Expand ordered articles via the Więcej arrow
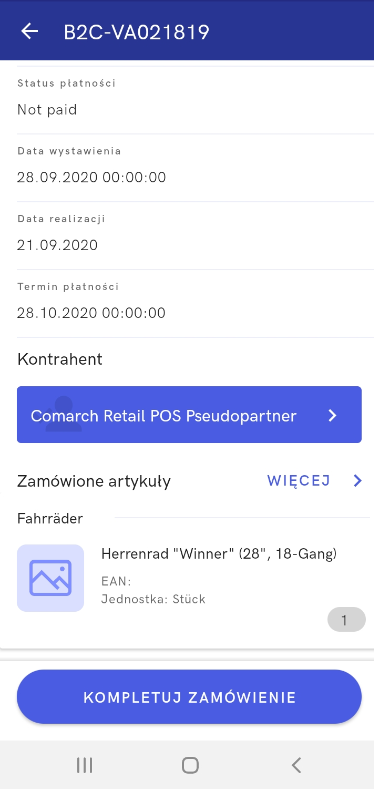374x789 pixels. pos(357,481)
